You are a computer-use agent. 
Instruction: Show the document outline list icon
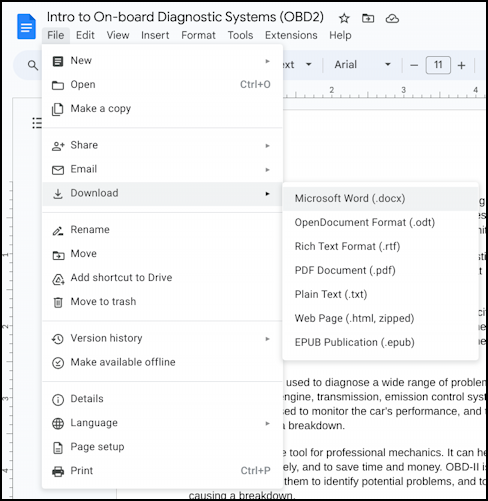point(37,123)
